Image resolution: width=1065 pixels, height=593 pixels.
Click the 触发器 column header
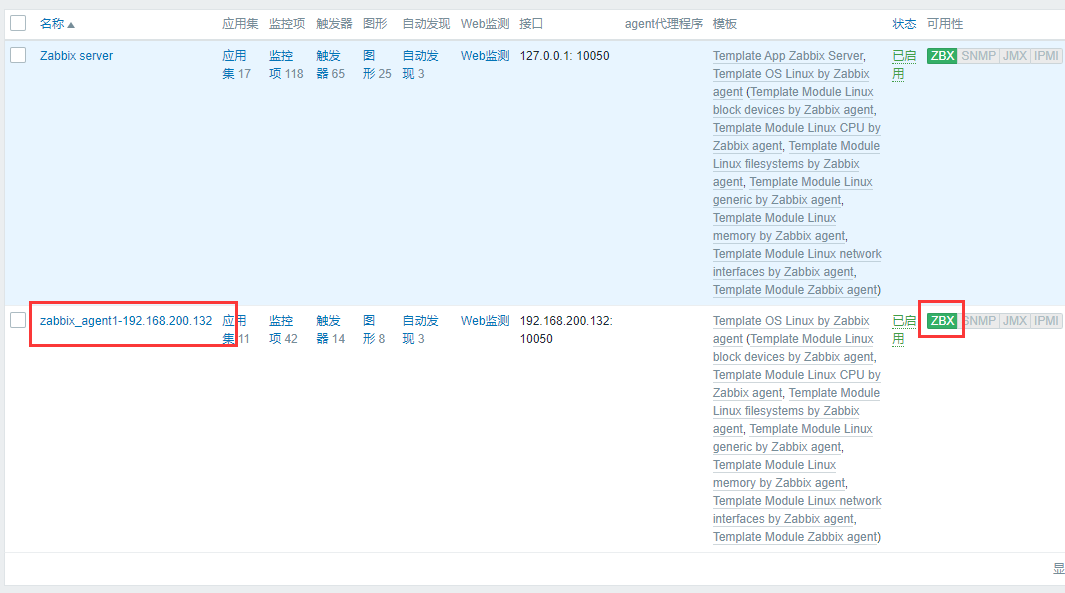point(334,24)
